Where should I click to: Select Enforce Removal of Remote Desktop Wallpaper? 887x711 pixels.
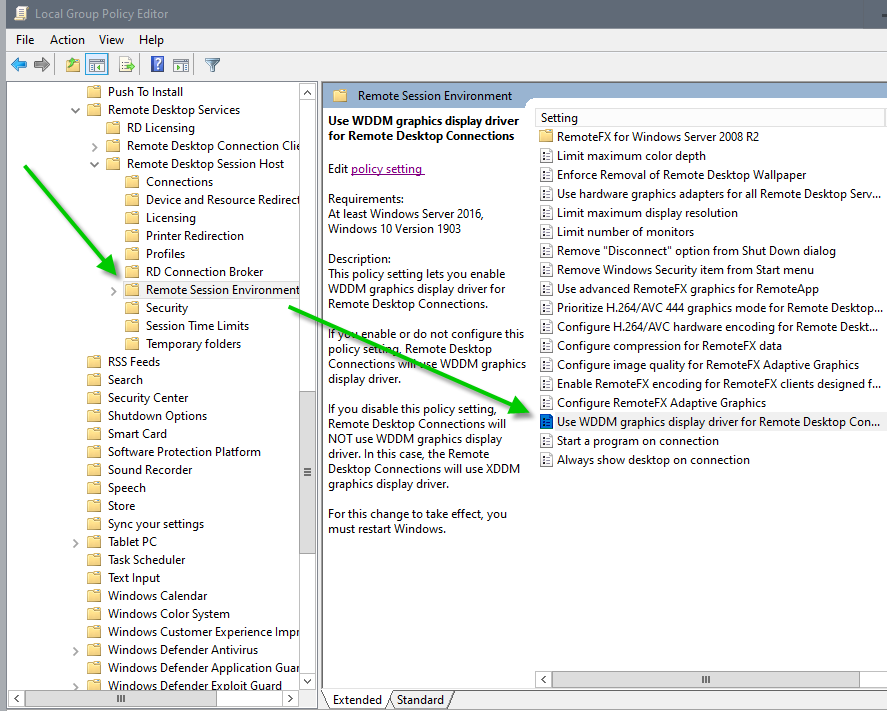coord(681,175)
